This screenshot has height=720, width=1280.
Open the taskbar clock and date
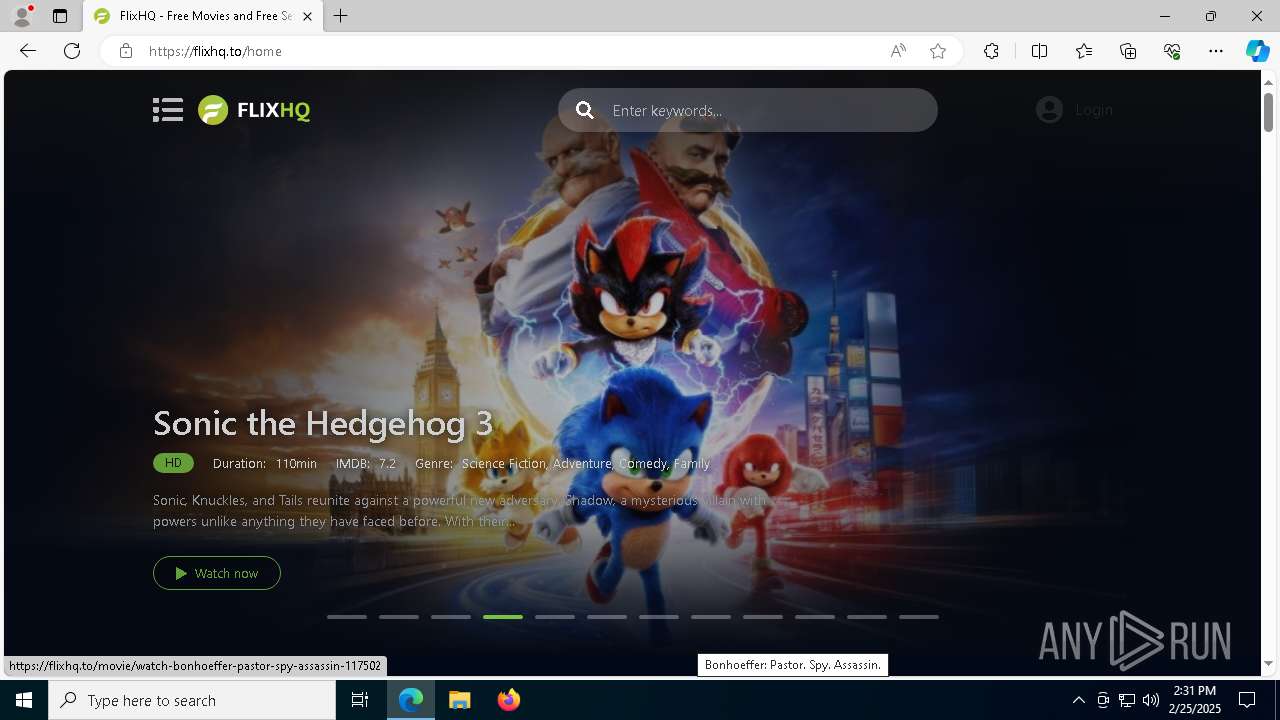coord(1194,700)
